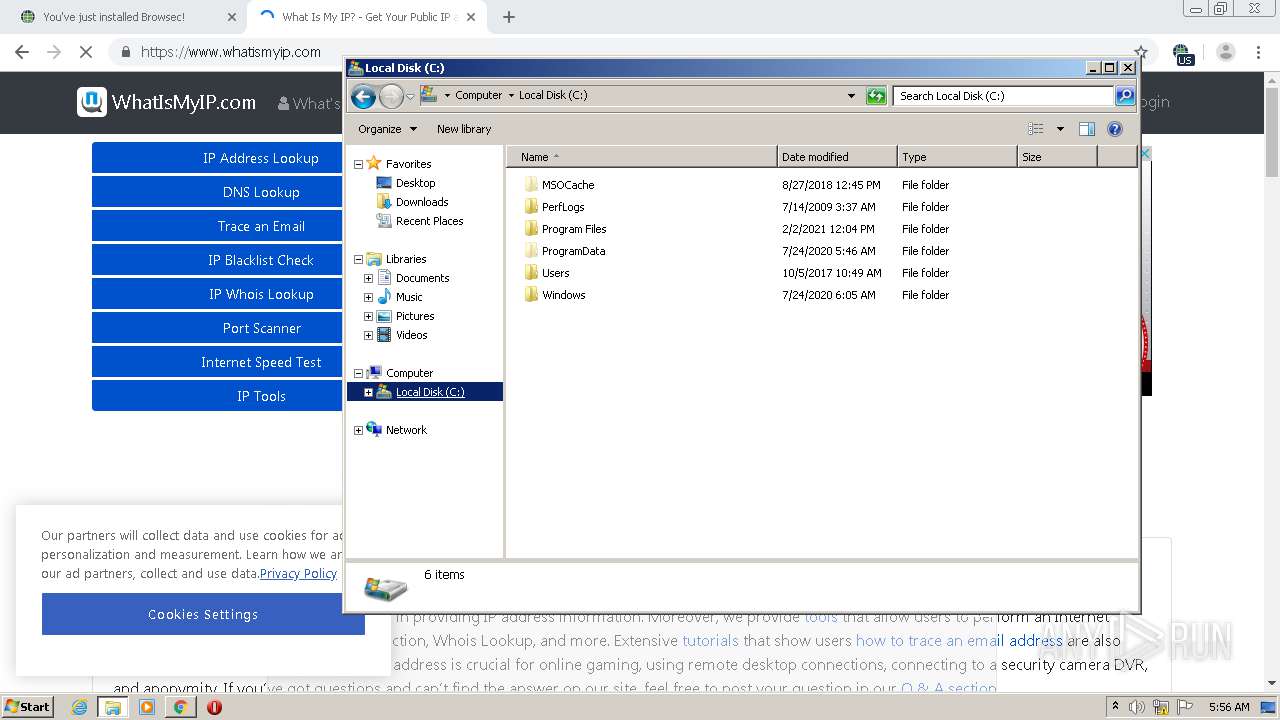This screenshot has width=1280, height=720.
Task: Sort by the Name column header
Action: 641,157
